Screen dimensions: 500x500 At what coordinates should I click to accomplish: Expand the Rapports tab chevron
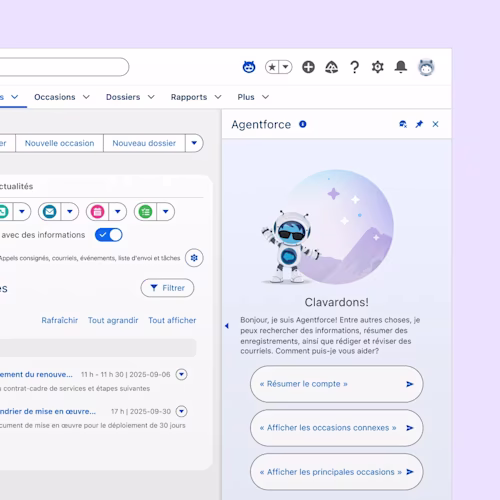pyautogui.click(x=218, y=97)
